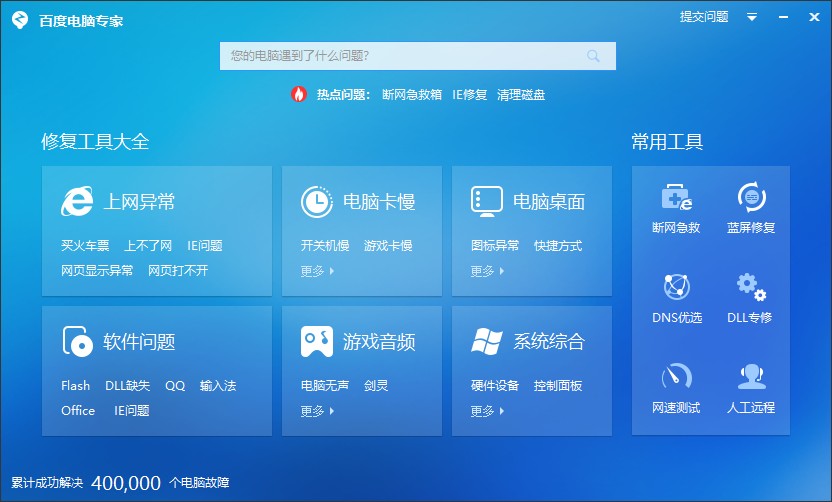
Task: Click the 游戏音频 category title
Action: [379, 342]
